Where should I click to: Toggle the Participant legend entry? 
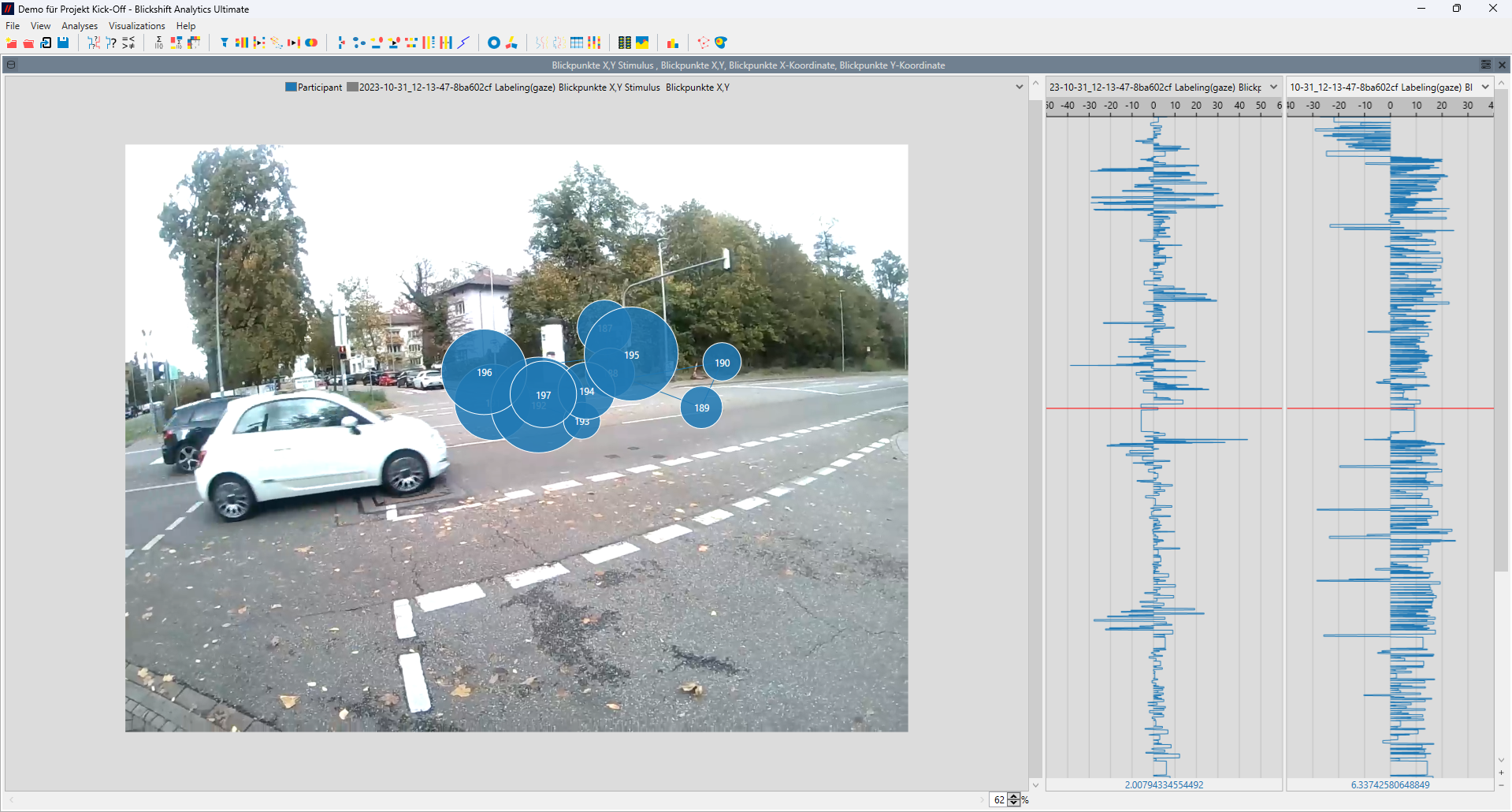click(314, 88)
